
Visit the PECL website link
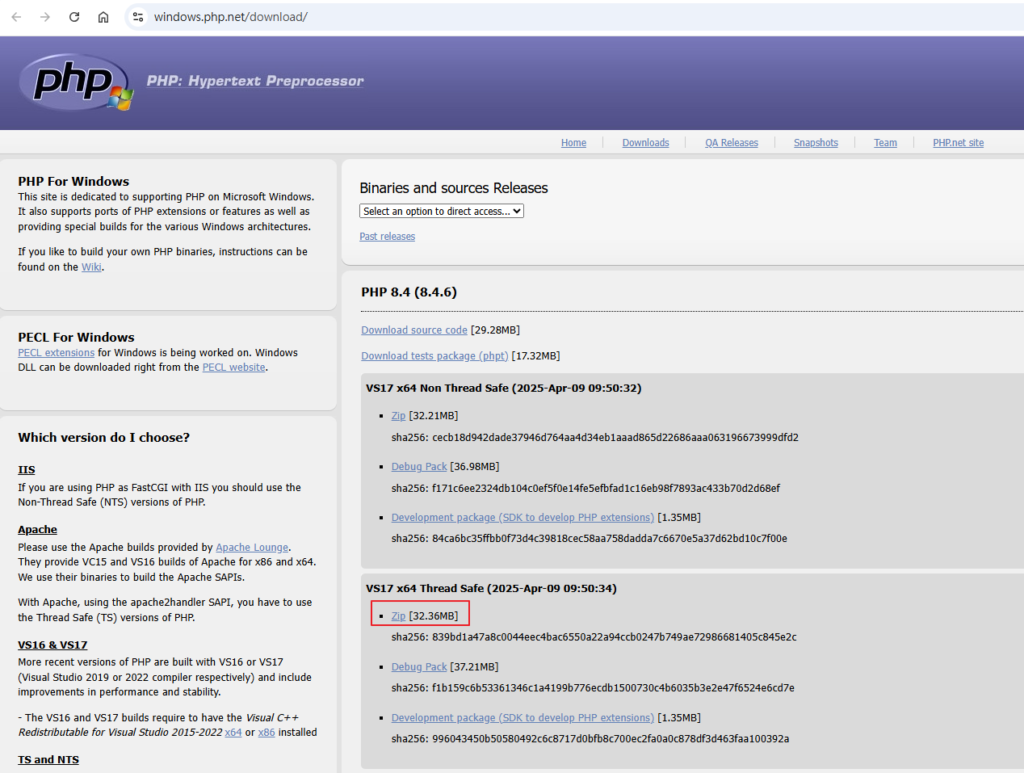(x=234, y=367)
